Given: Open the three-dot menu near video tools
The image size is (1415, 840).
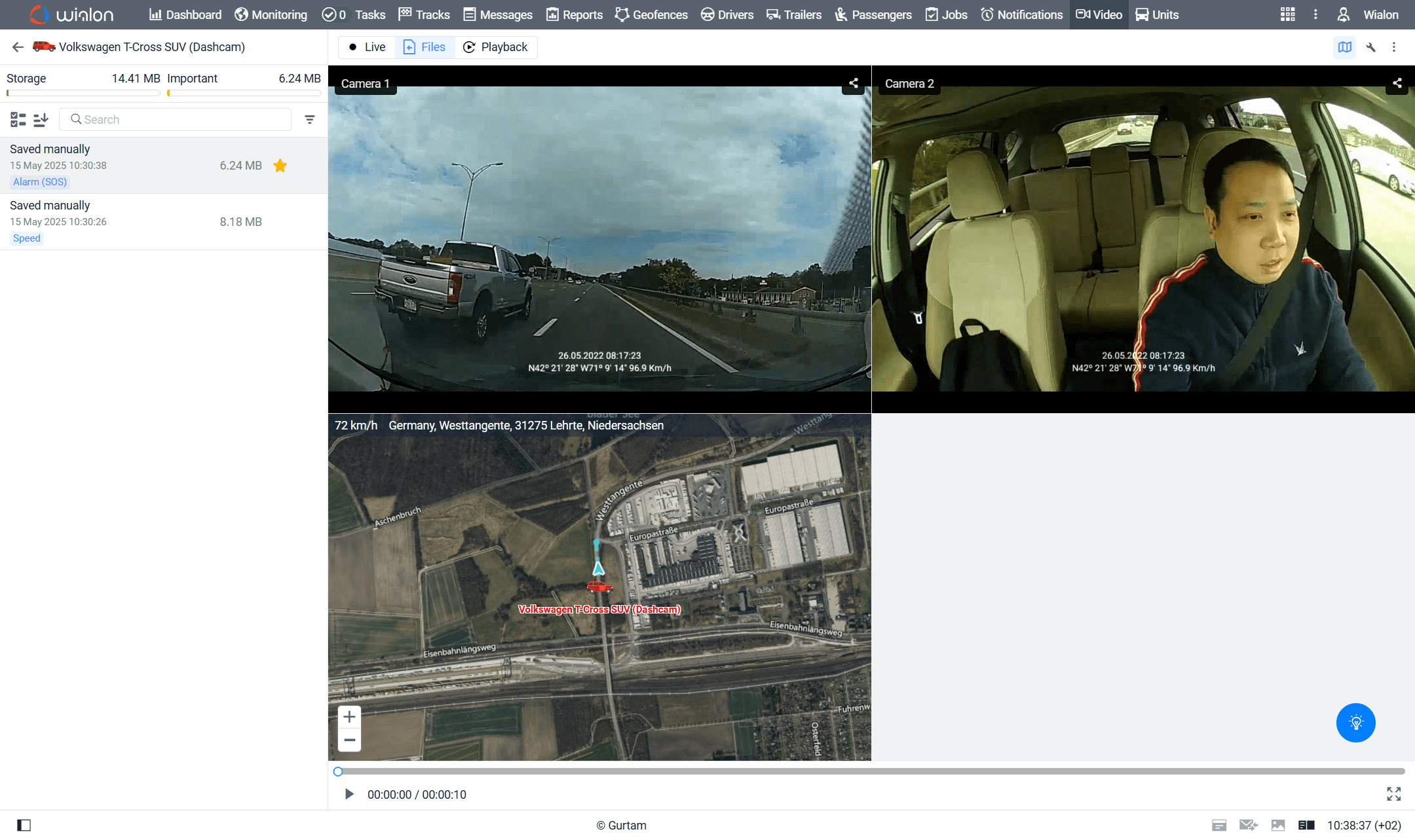Looking at the screenshot, I should 1394,46.
